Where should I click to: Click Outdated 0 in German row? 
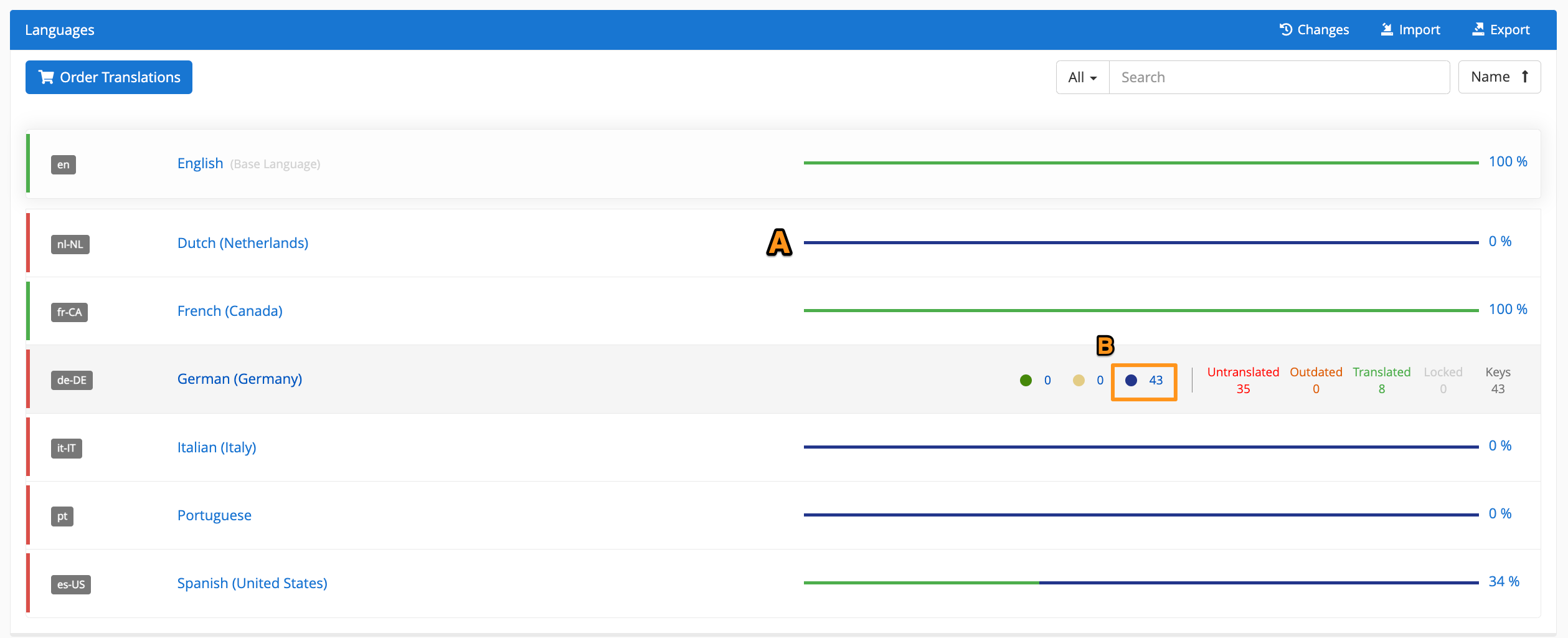pyautogui.click(x=1316, y=380)
